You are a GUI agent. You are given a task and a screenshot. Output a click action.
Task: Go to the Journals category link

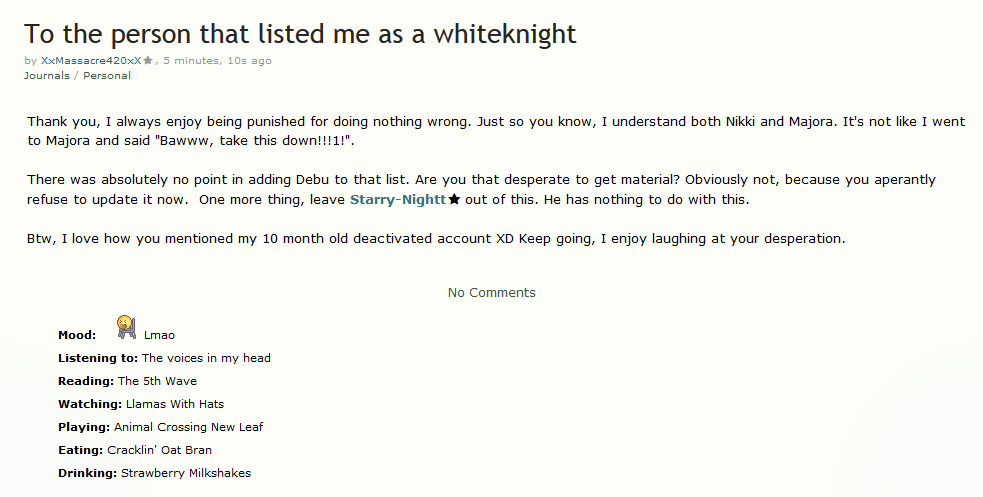[x=47, y=75]
